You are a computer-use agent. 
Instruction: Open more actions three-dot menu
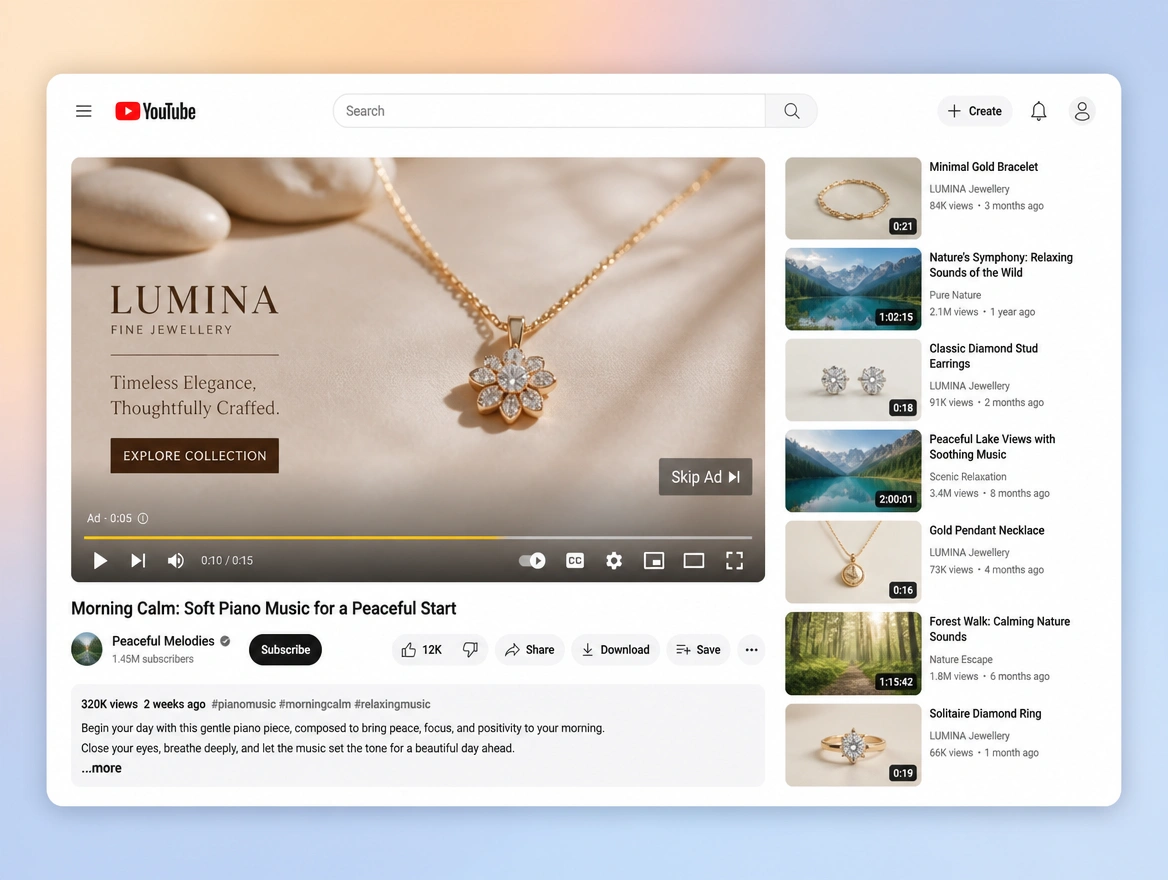[x=751, y=650]
